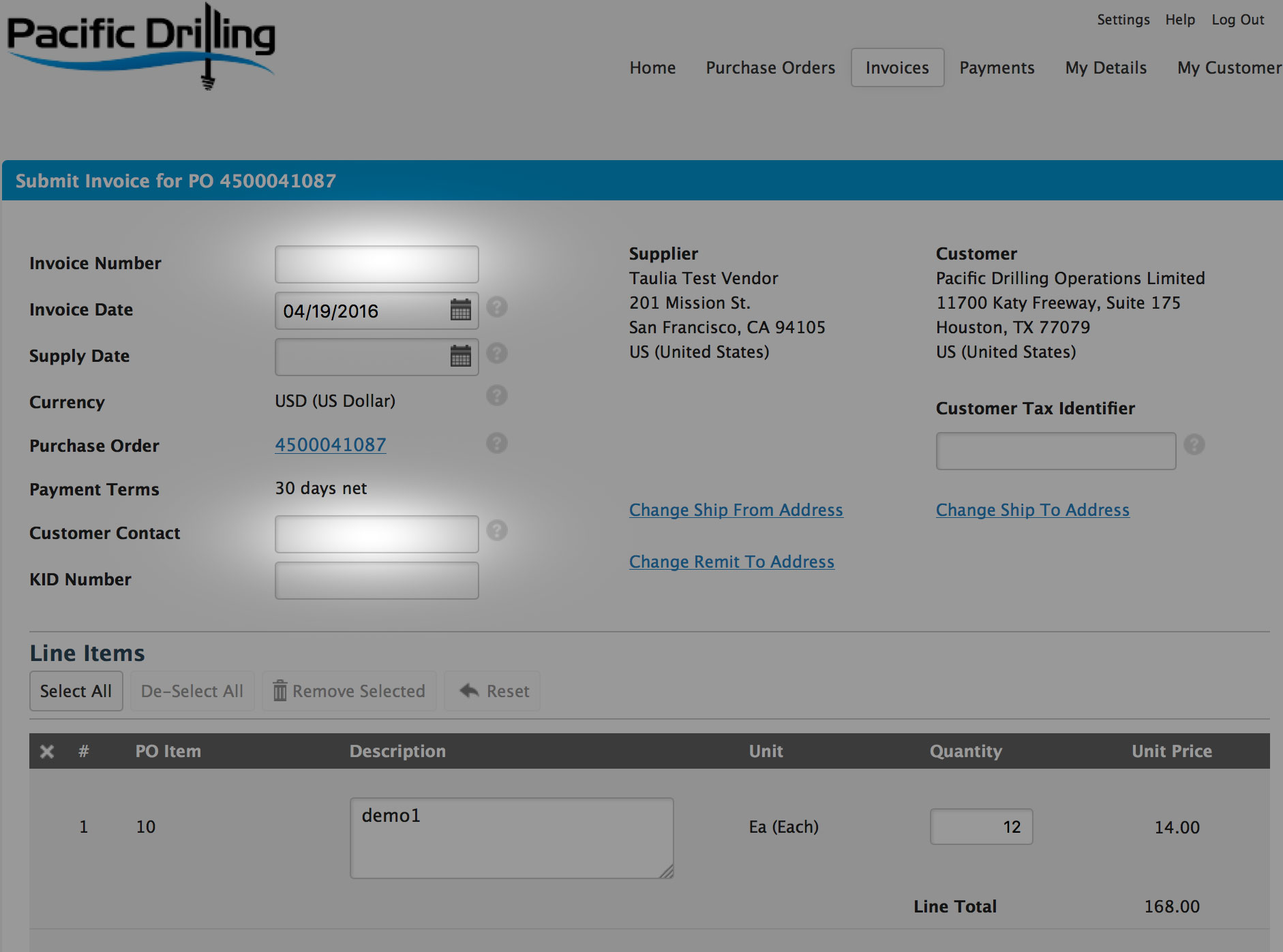Show help for Customer Contact field
The image size is (1283, 952).
pos(497,531)
